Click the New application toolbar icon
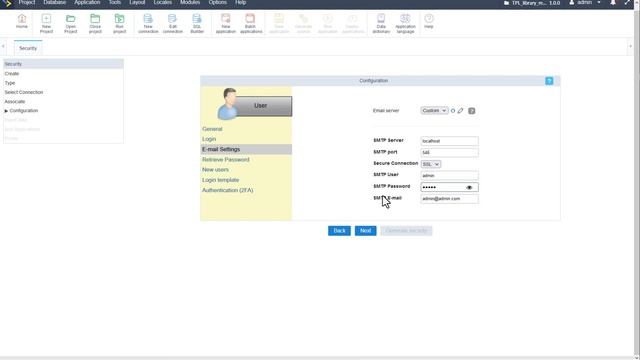Image resolution: width=640 pixels, height=360 pixels. point(225,24)
